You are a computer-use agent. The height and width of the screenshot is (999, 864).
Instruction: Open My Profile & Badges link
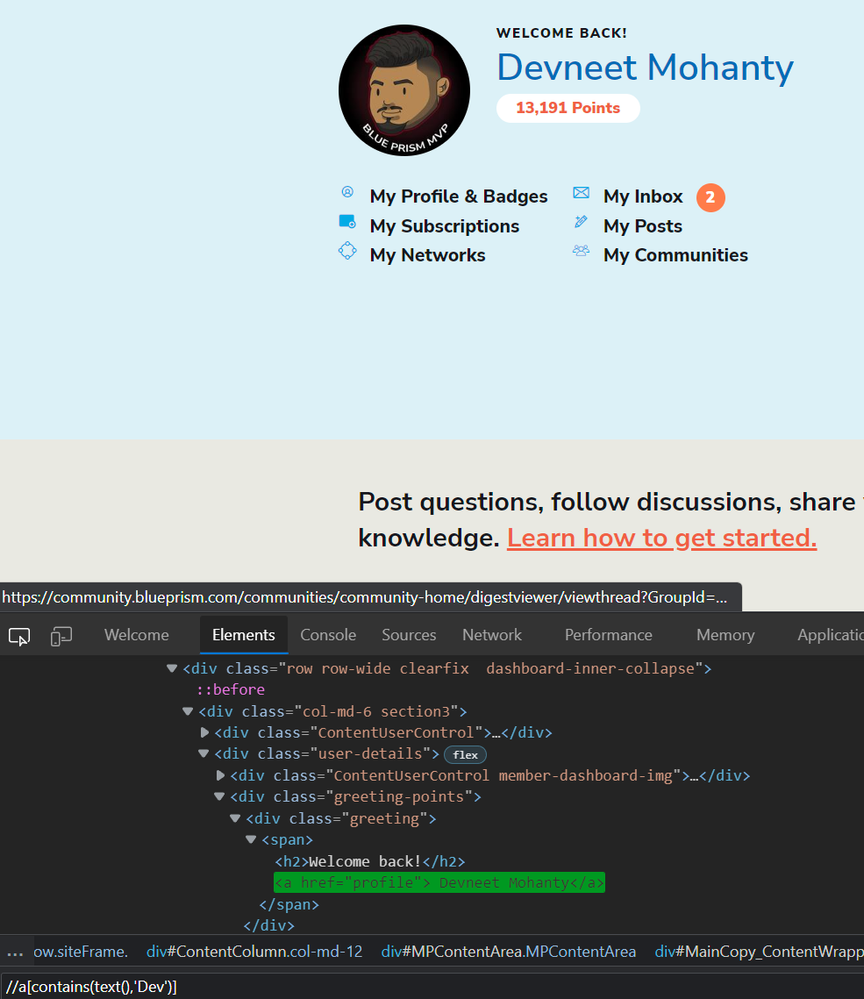click(x=459, y=196)
